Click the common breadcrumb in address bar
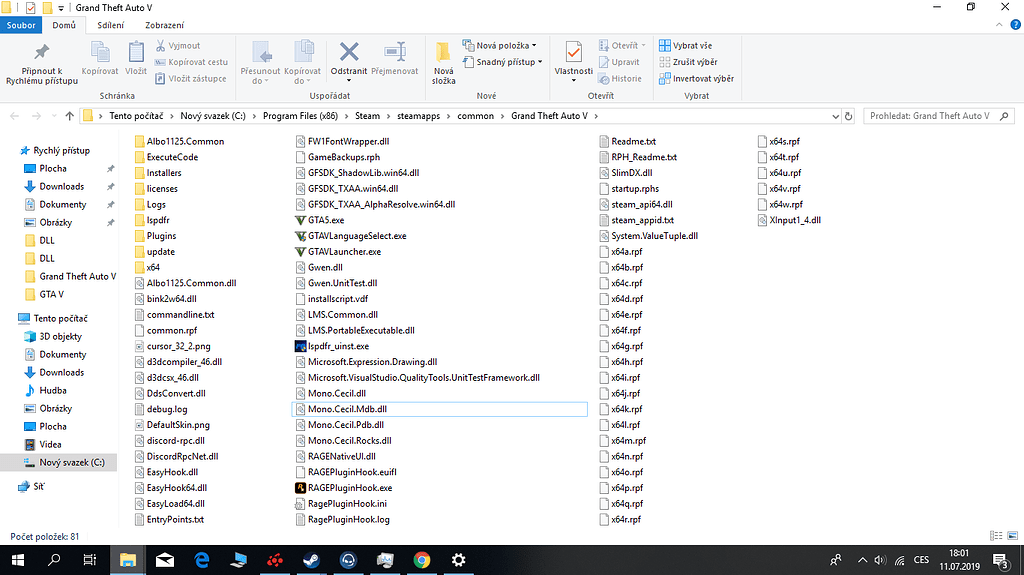The image size is (1024, 575). [x=475, y=116]
